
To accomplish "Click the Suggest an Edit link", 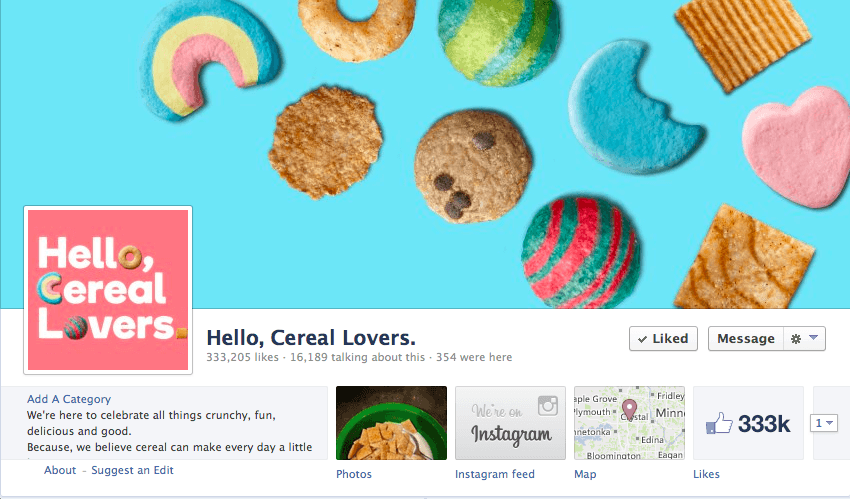I will pyautogui.click(x=132, y=470).
